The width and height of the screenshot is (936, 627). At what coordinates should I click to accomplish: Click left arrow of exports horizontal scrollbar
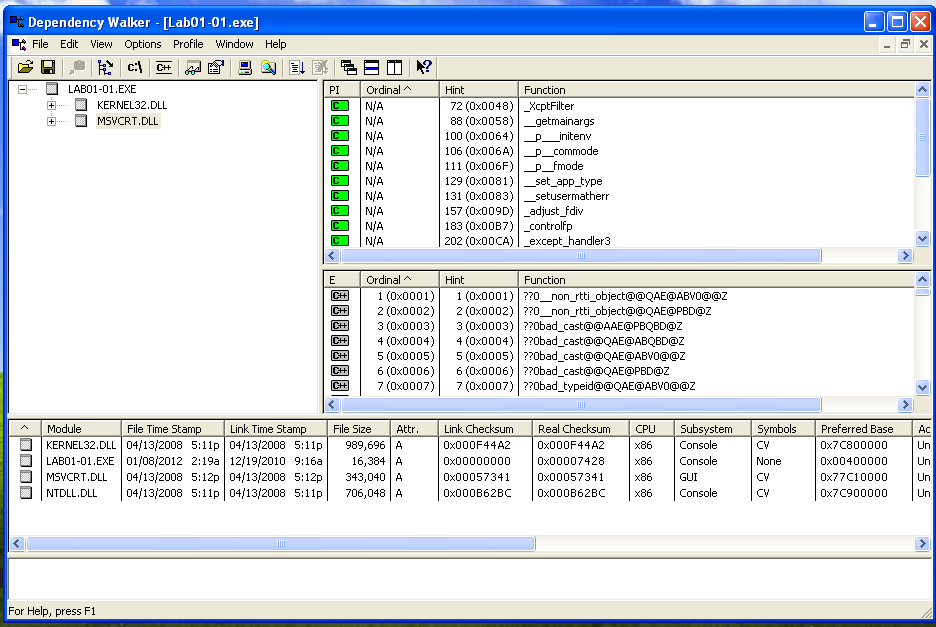pos(332,405)
